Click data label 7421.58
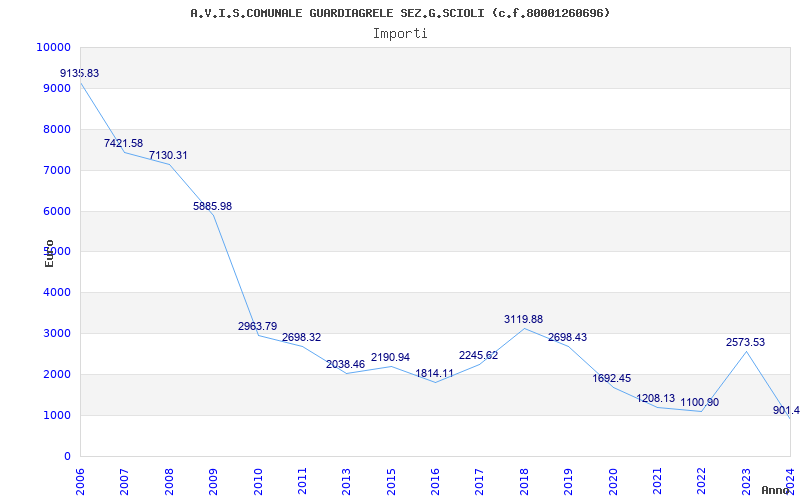The width and height of the screenshot is (800, 500). coord(123,143)
